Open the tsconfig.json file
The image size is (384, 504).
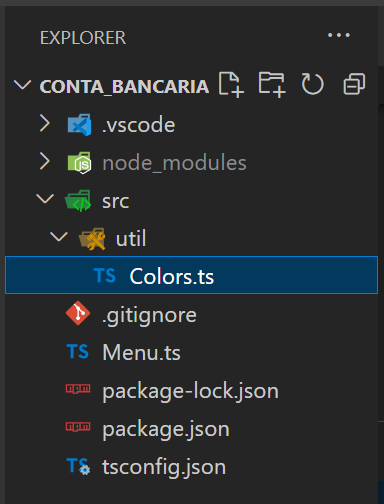click(192, 466)
